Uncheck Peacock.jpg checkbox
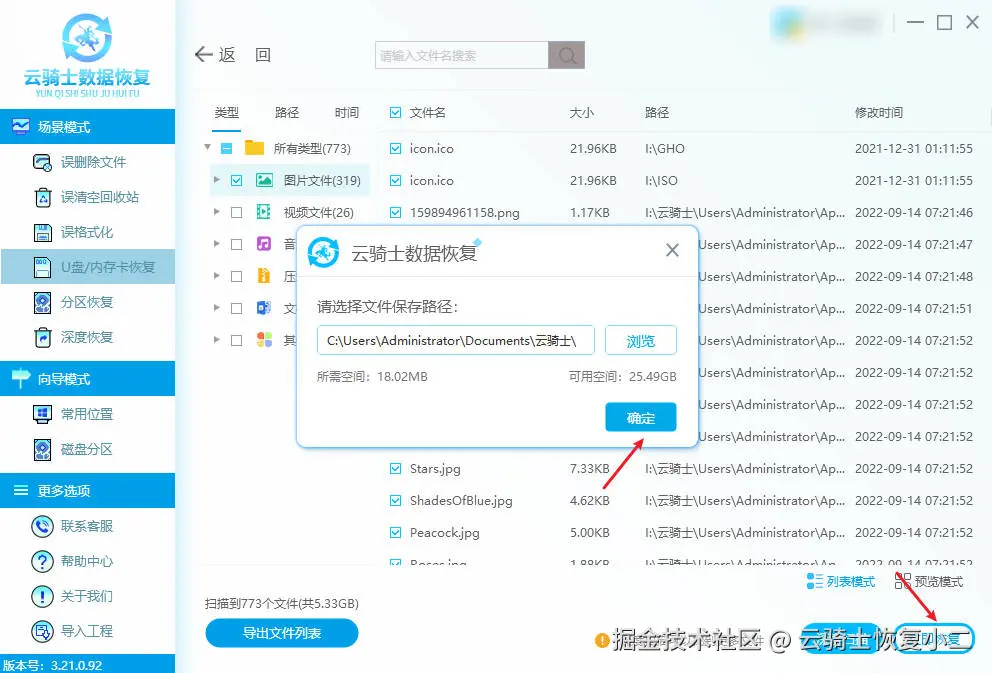 point(395,533)
